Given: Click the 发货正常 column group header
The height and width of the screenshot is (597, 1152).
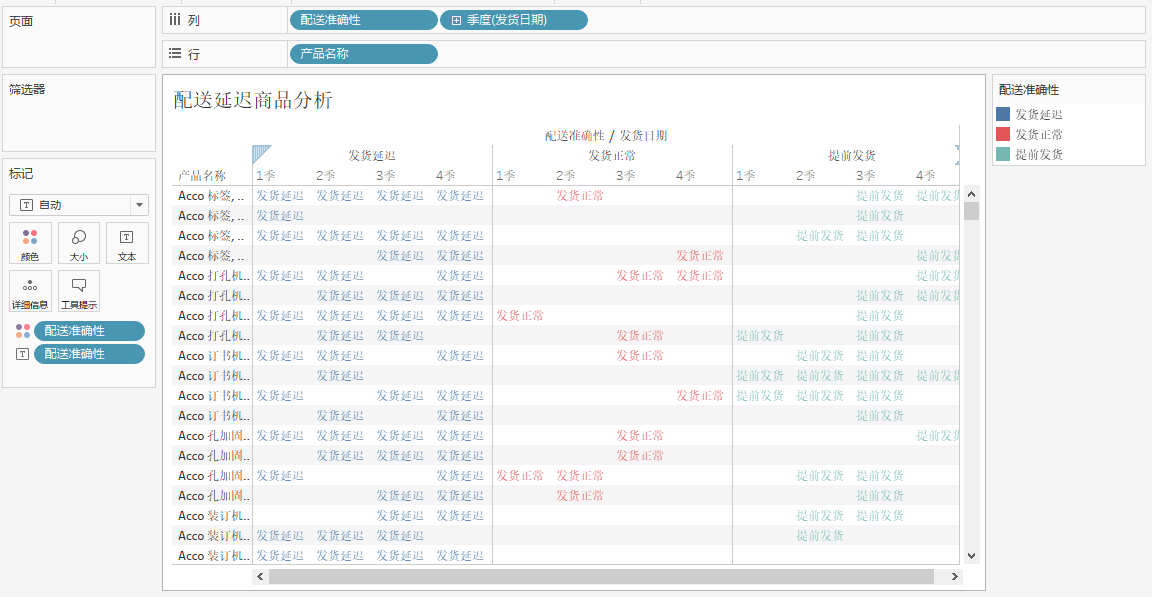Looking at the screenshot, I should 612,155.
